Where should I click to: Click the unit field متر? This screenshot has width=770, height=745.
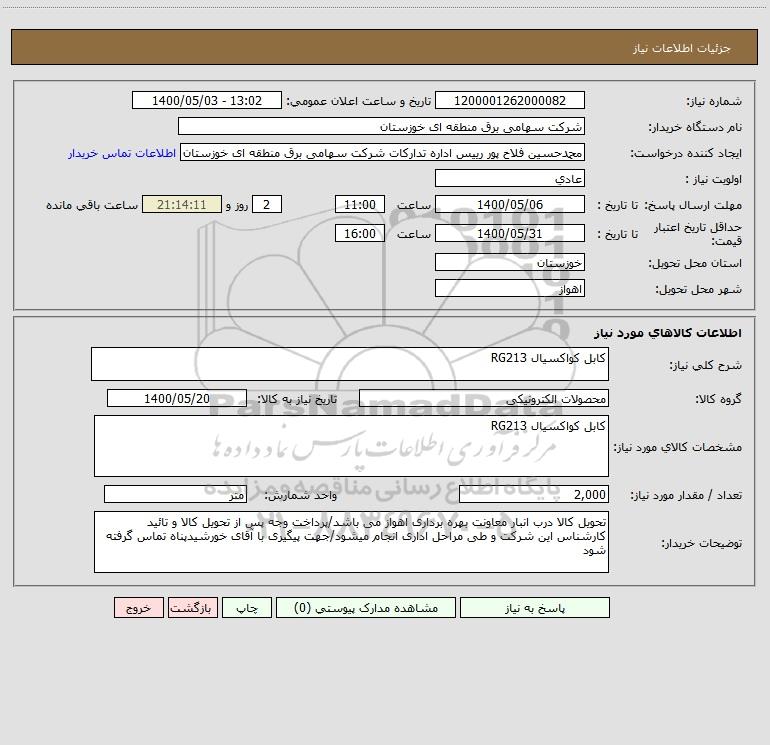coord(175,494)
